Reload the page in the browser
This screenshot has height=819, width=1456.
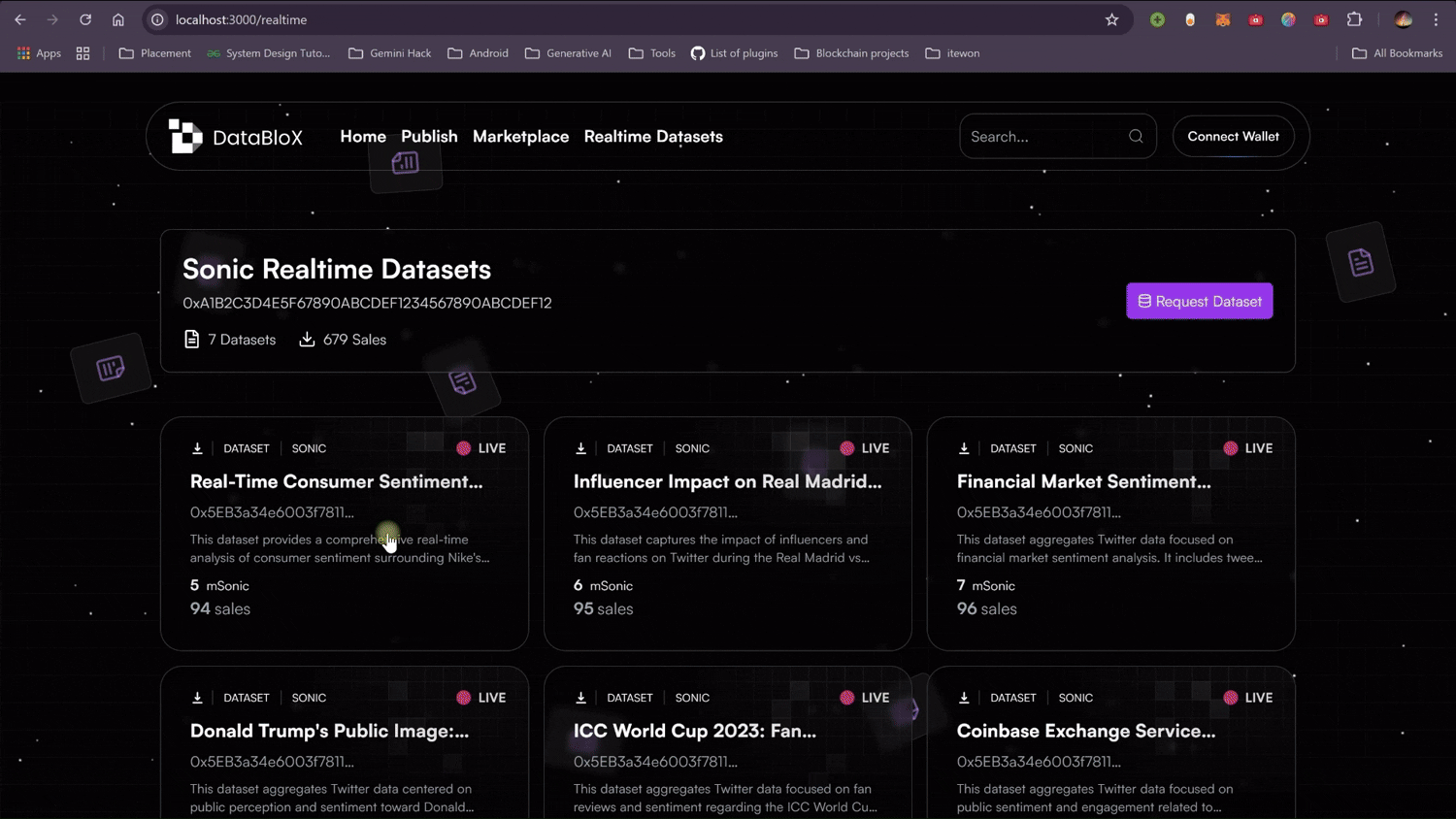point(85,19)
